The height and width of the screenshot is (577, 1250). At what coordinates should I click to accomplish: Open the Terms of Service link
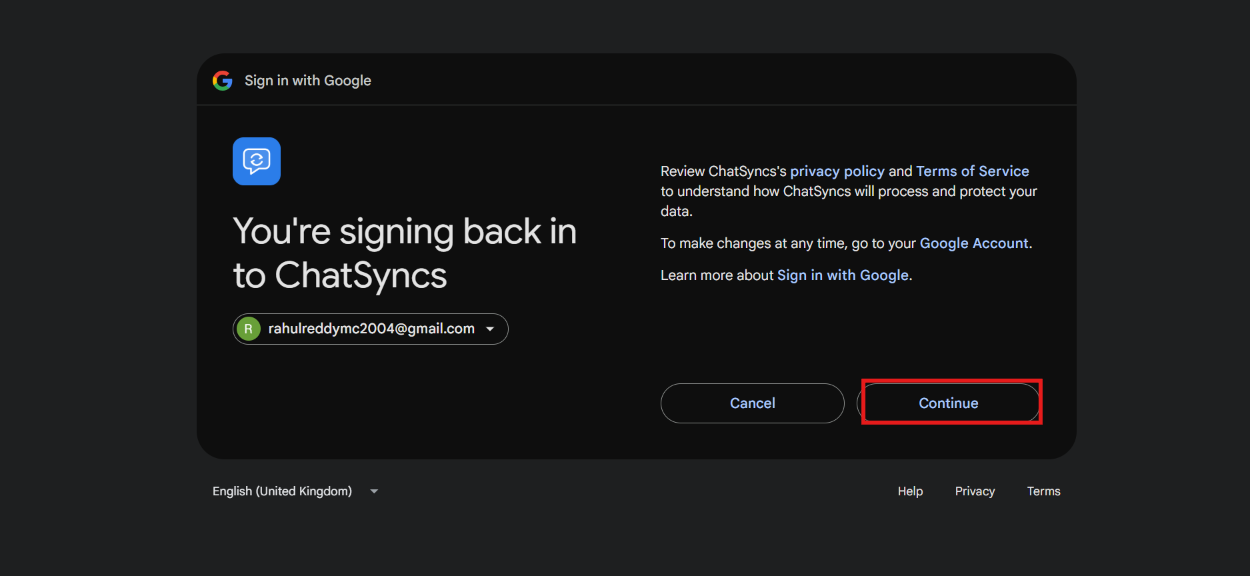tap(973, 171)
